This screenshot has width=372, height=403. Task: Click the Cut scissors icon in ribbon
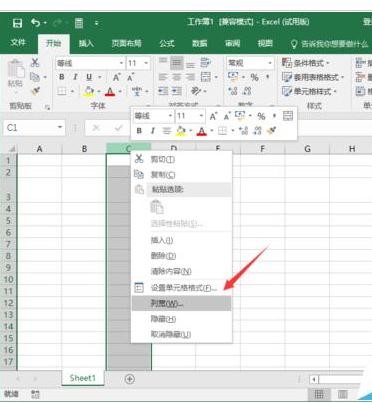click(x=35, y=63)
